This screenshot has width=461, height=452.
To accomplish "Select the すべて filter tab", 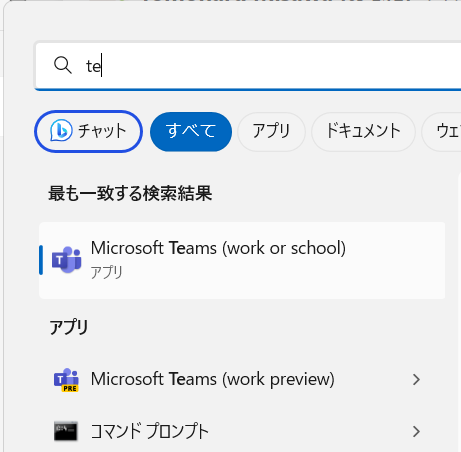I will (191, 131).
